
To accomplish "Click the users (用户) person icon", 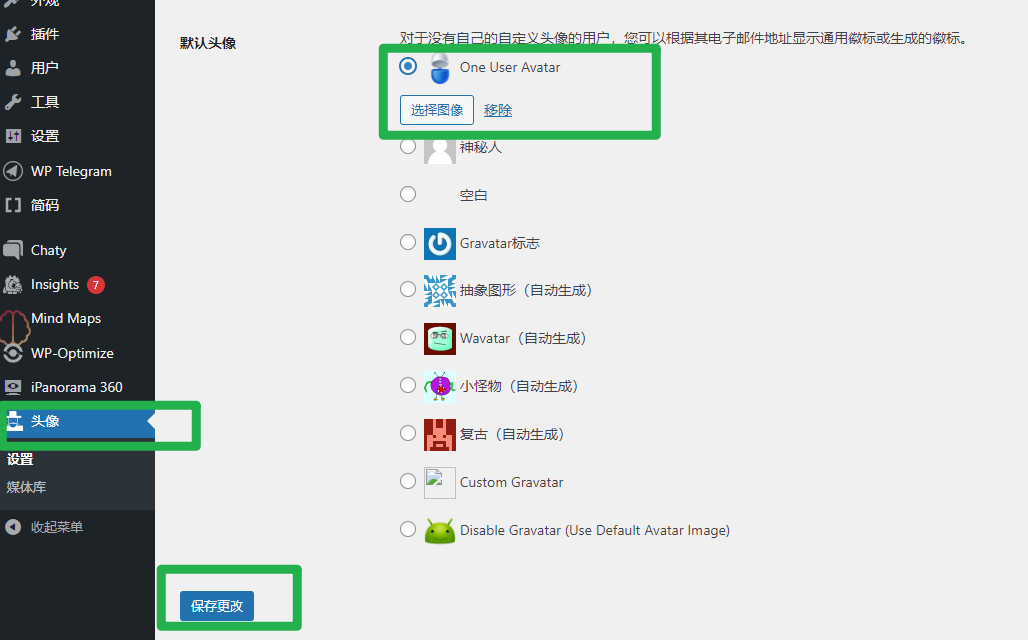I will [13, 68].
